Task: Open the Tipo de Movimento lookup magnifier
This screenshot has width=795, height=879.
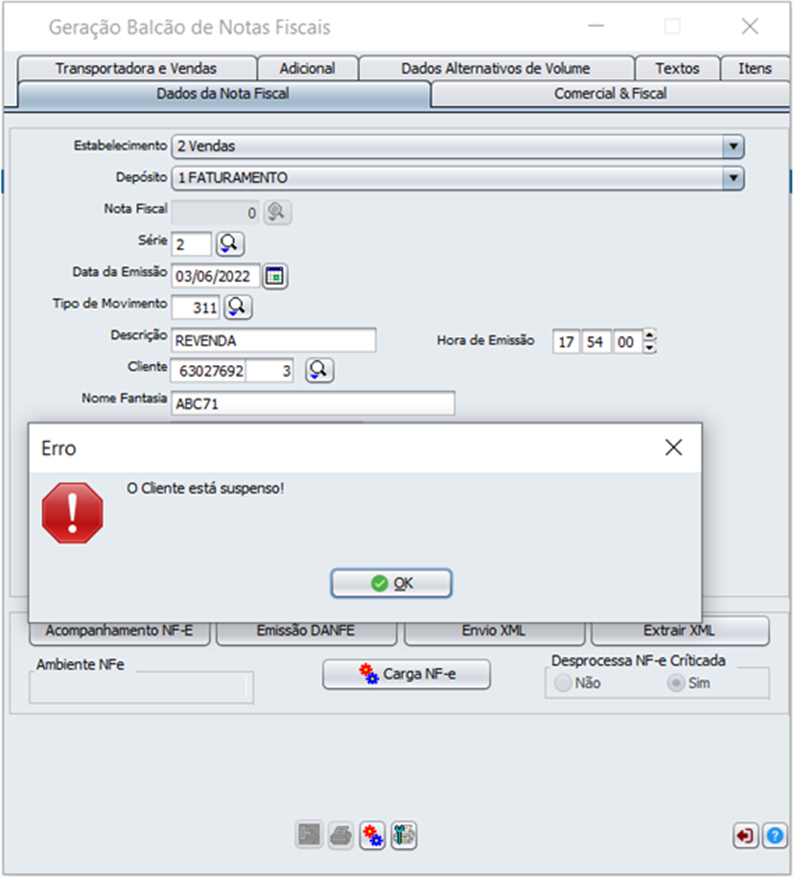Action: 238,307
